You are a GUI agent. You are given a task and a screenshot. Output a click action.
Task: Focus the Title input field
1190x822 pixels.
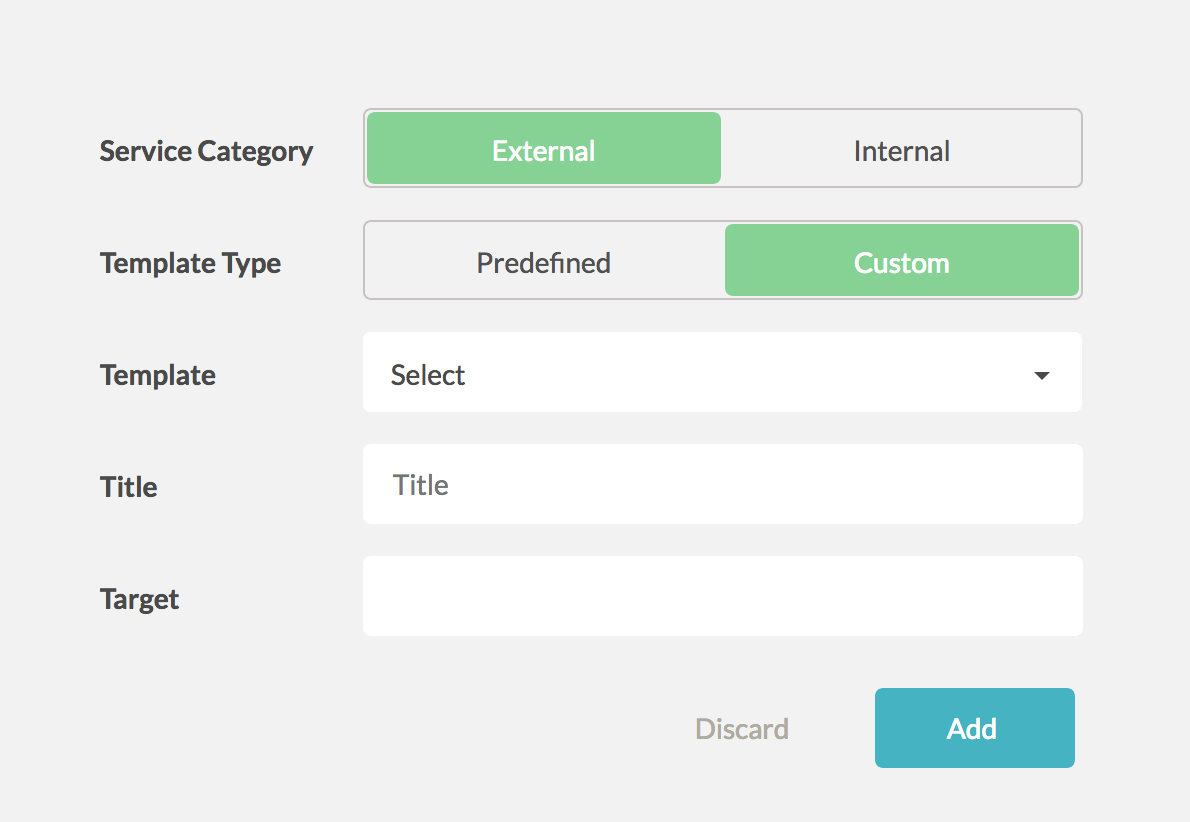coord(722,485)
